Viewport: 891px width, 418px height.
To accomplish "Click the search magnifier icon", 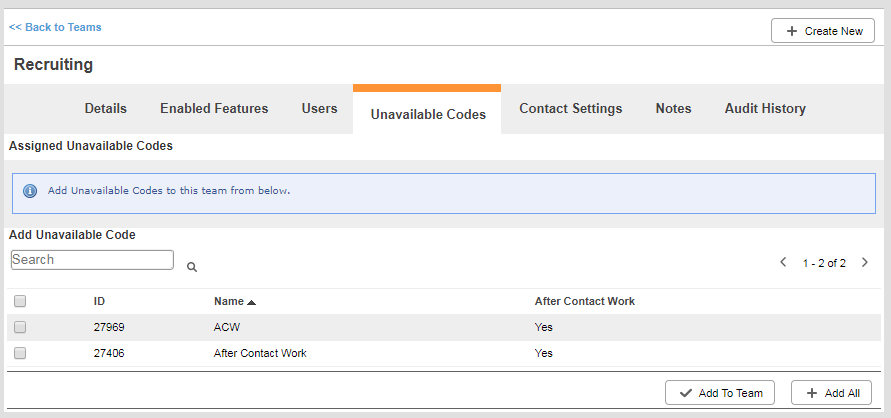I will (192, 268).
